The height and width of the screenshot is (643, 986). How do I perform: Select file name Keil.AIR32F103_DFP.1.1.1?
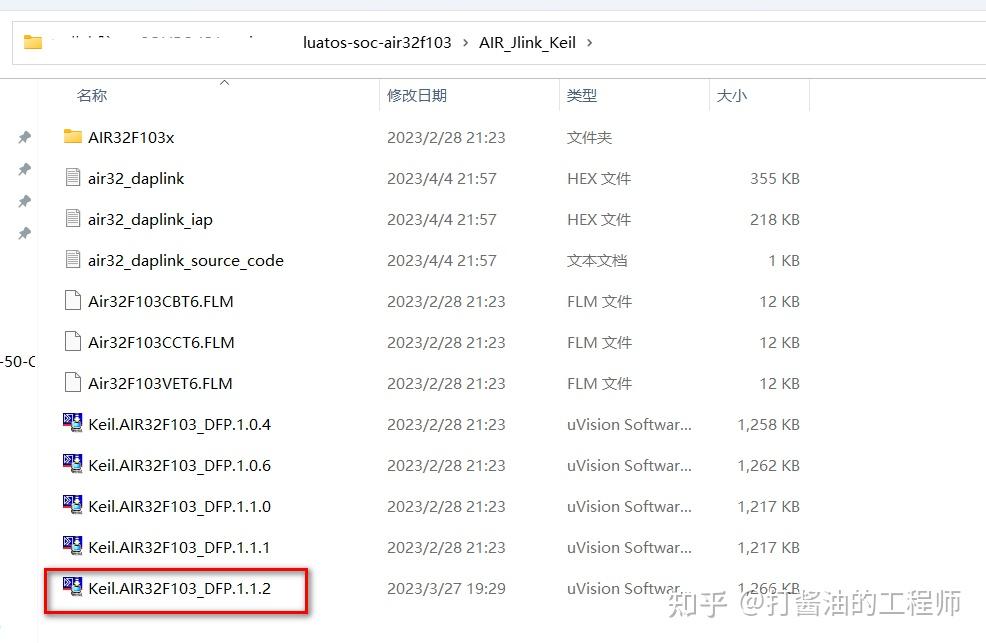coord(179,547)
